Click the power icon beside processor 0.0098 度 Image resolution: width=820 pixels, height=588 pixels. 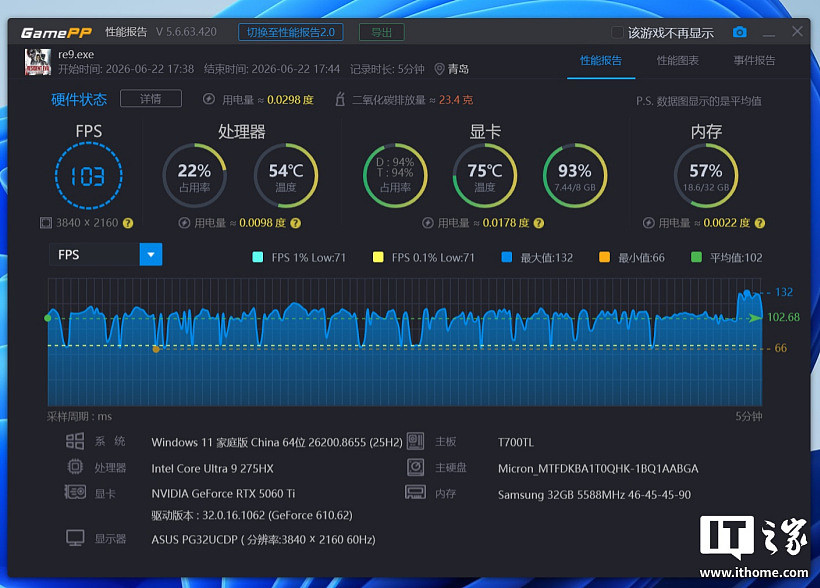pyautogui.click(x=184, y=223)
